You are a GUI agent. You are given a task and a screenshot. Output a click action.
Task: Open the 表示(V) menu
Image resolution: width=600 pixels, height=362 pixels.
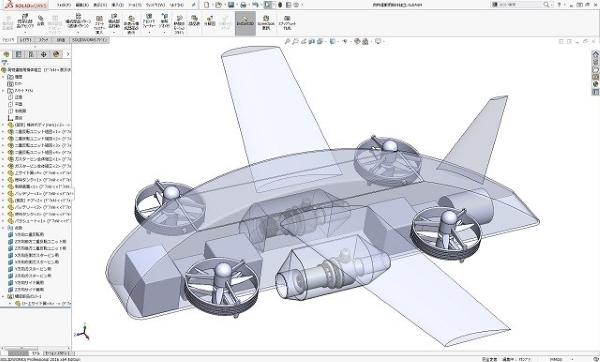pos(100,5)
